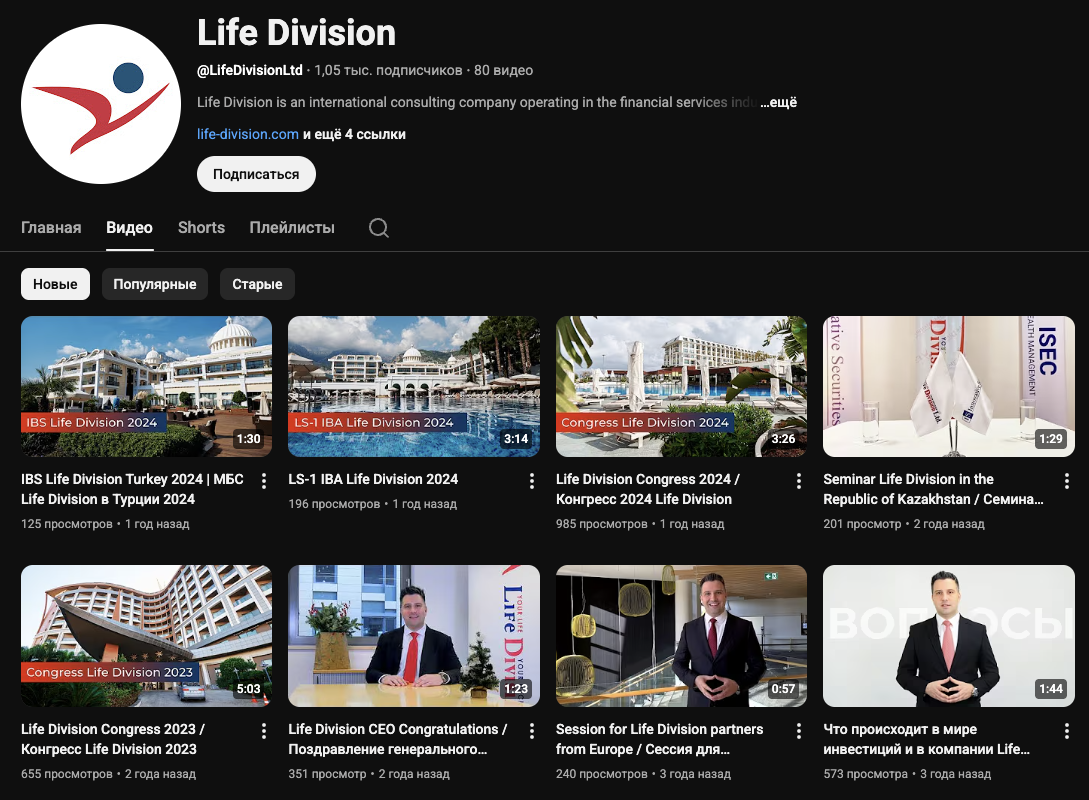Switch to the Плейлисты tab
Viewport: 1089px width, 800px height.
coord(292,228)
